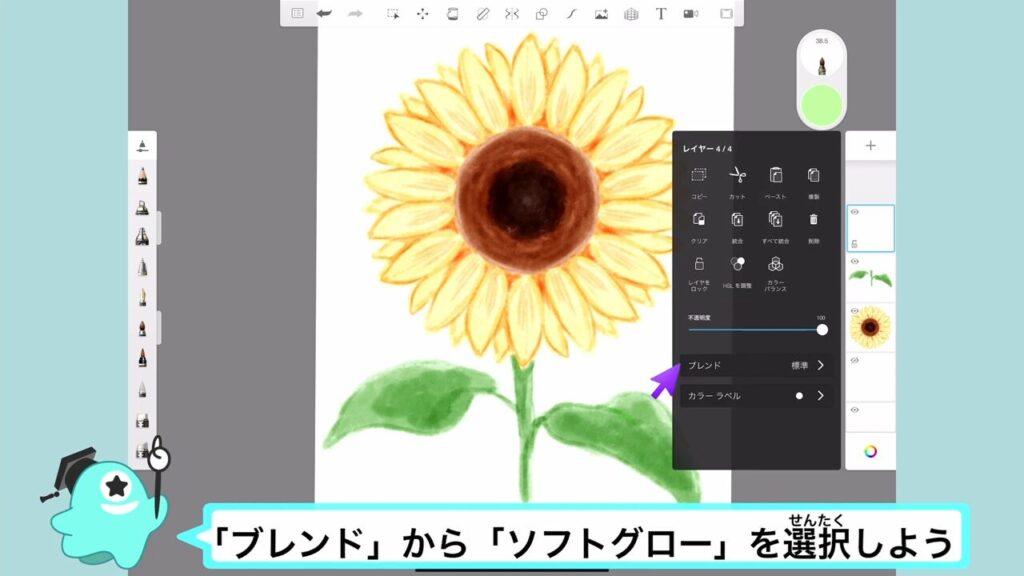Viewport: 1024px width, 576px height.
Task: Open Color Balance (カラーバランス) adjustment
Action: 775,266
